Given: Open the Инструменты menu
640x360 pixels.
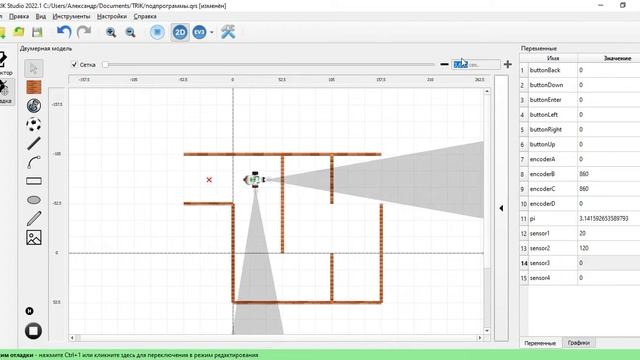Looking at the screenshot, I should point(71,16).
